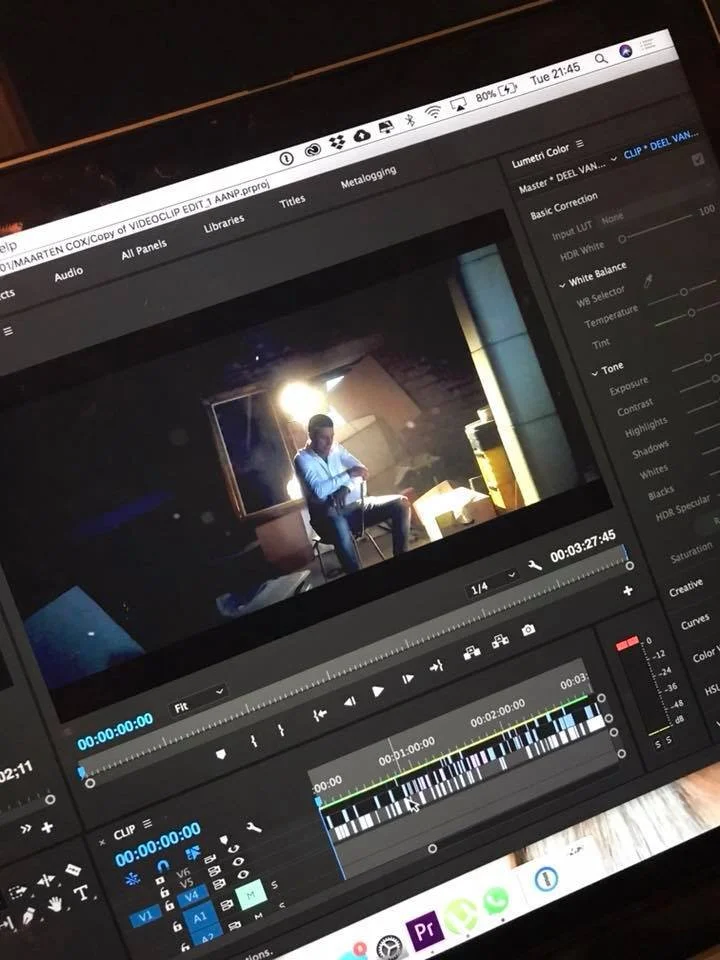Click the Mark In button

[253, 741]
